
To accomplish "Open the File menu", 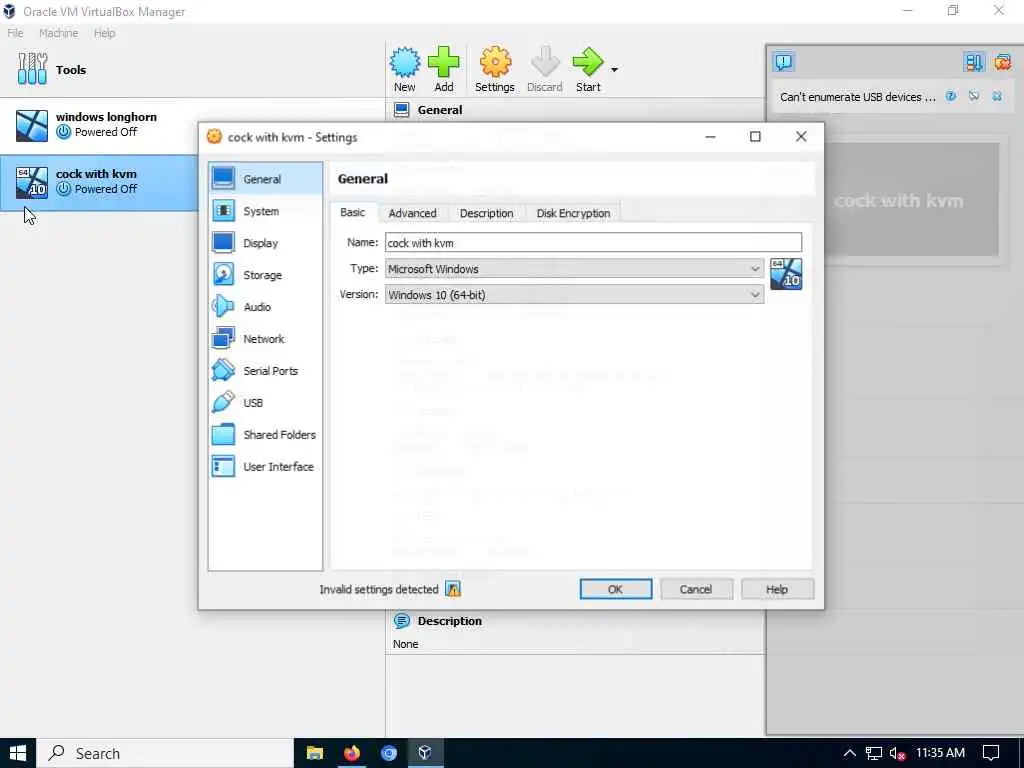I will (15, 33).
